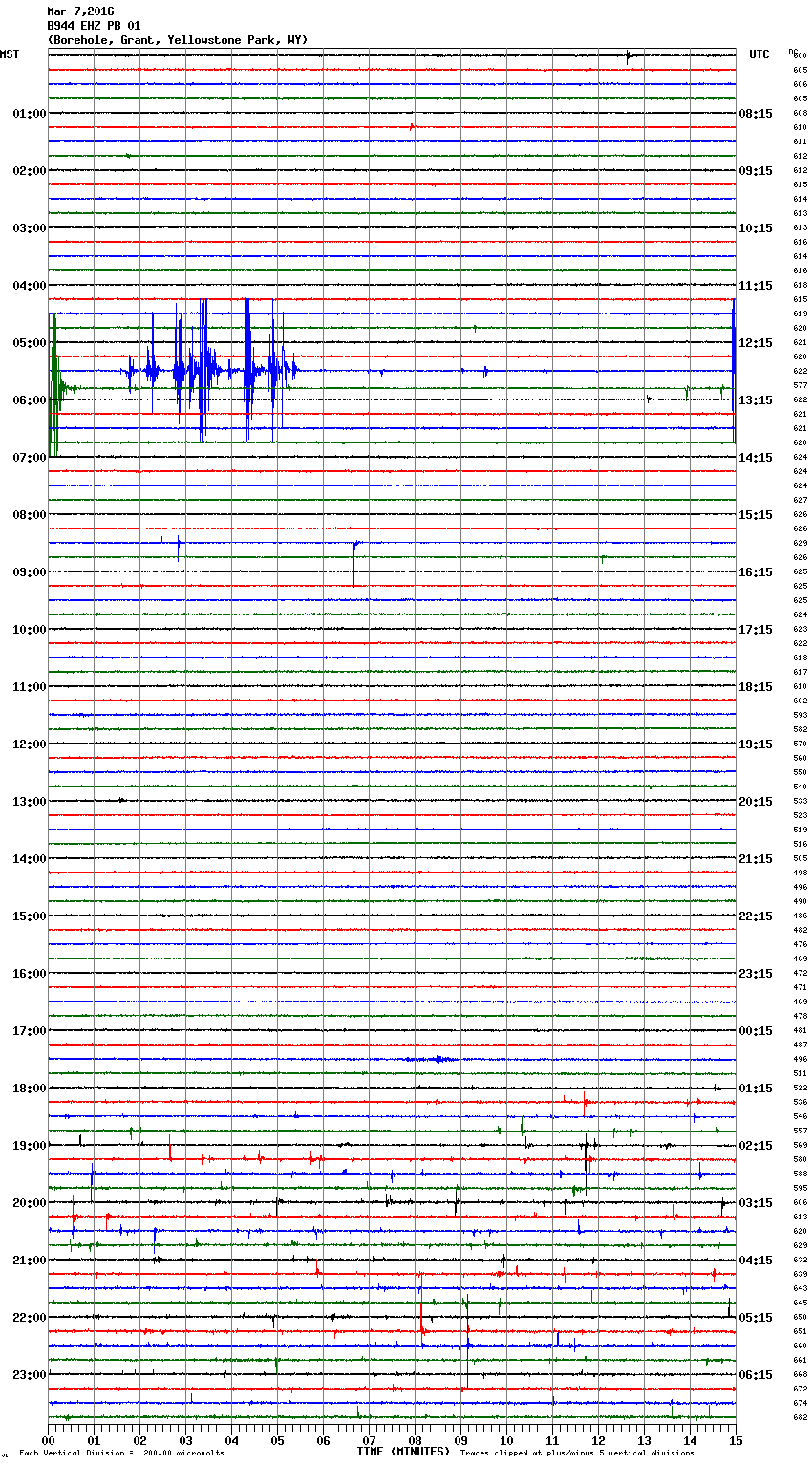Click the 12:15 UTC time label
The height and width of the screenshot is (1466, 812).
pos(756,343)
